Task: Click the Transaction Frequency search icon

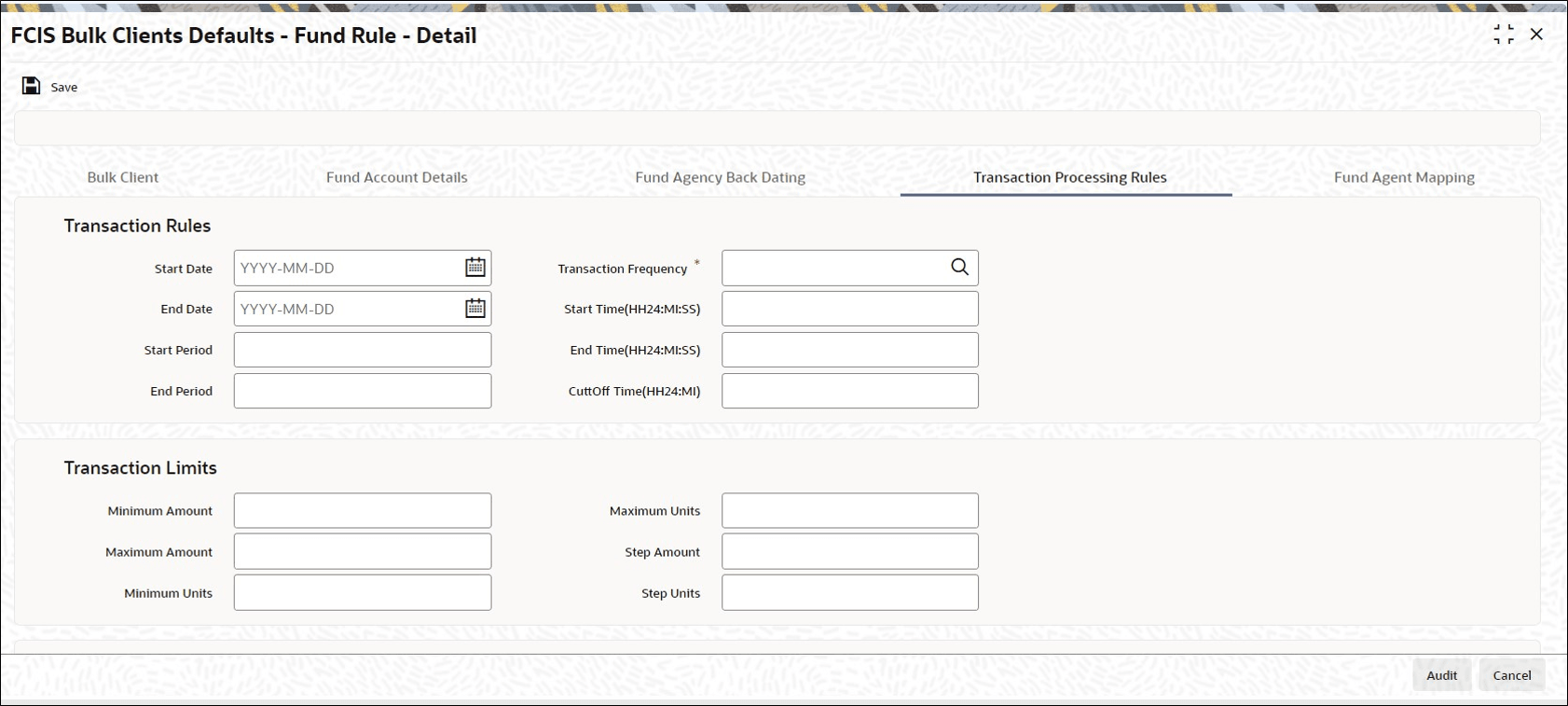Action: [x=959, y=268]
